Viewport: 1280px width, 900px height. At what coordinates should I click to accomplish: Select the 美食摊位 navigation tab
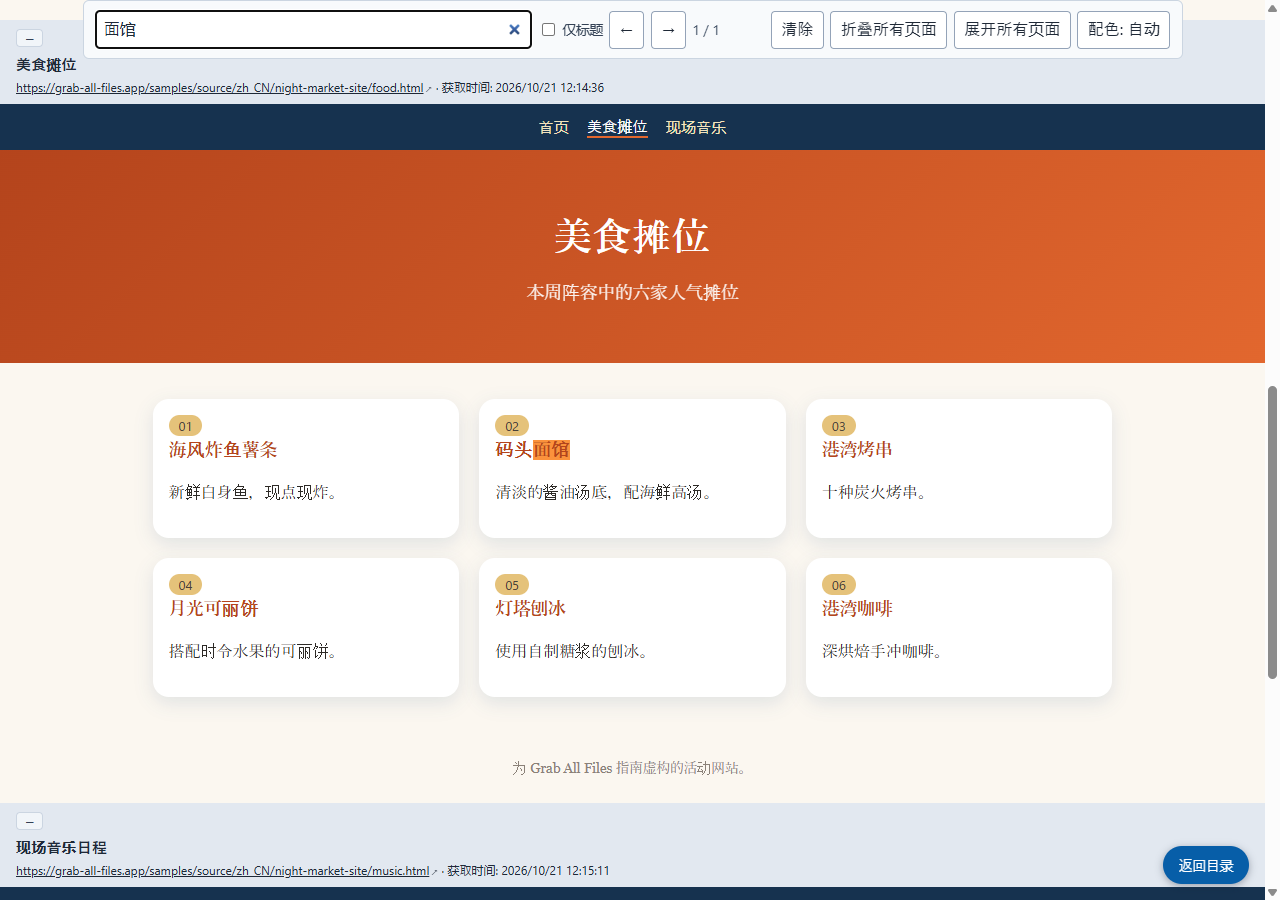tap(617, 127)
